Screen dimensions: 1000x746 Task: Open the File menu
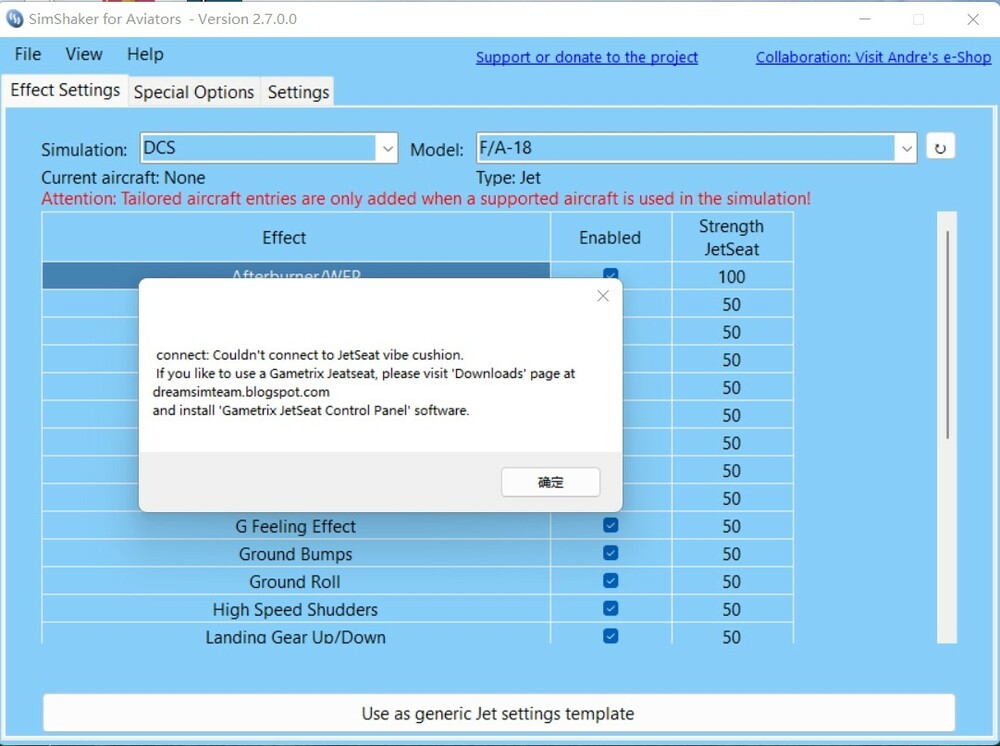coord(28,54)
